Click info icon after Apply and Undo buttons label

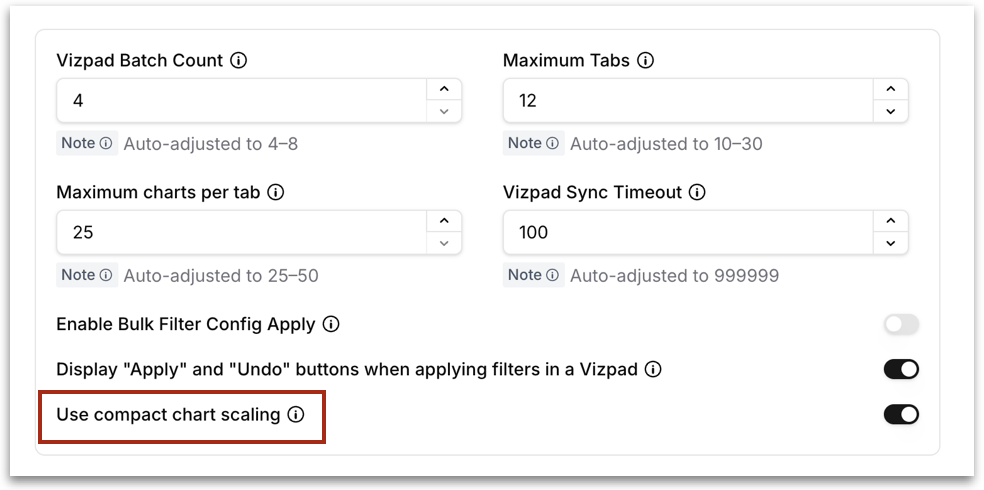click(653, 370)
